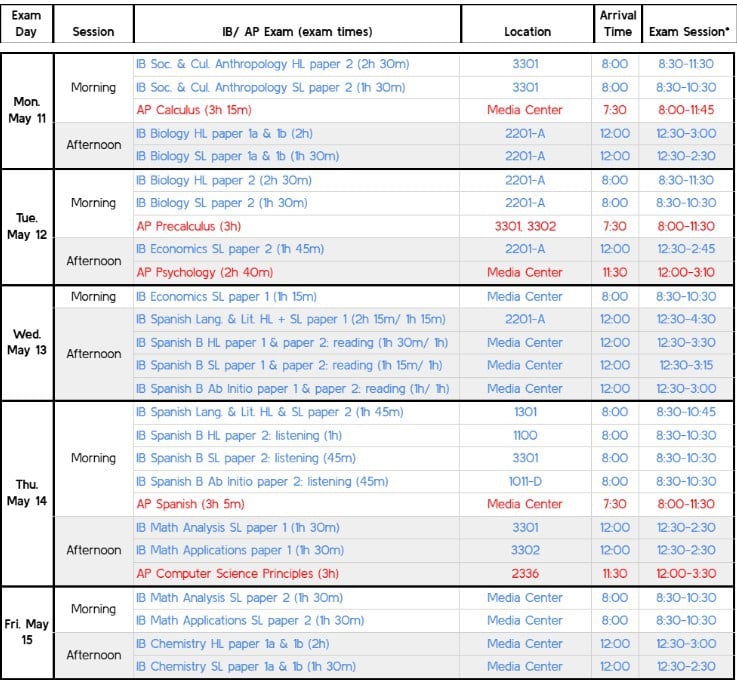Click exam session '12:30-3:15' for Spanish B SL

pyautogui.click(x=686, y=365)
